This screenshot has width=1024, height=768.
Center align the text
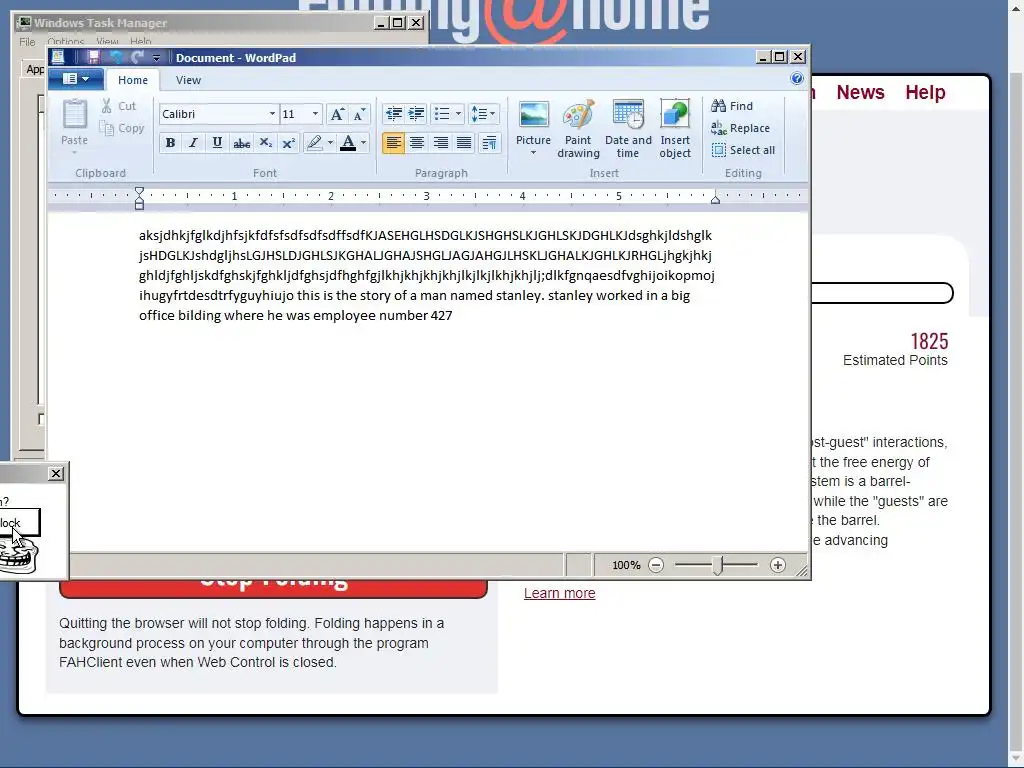417,142
